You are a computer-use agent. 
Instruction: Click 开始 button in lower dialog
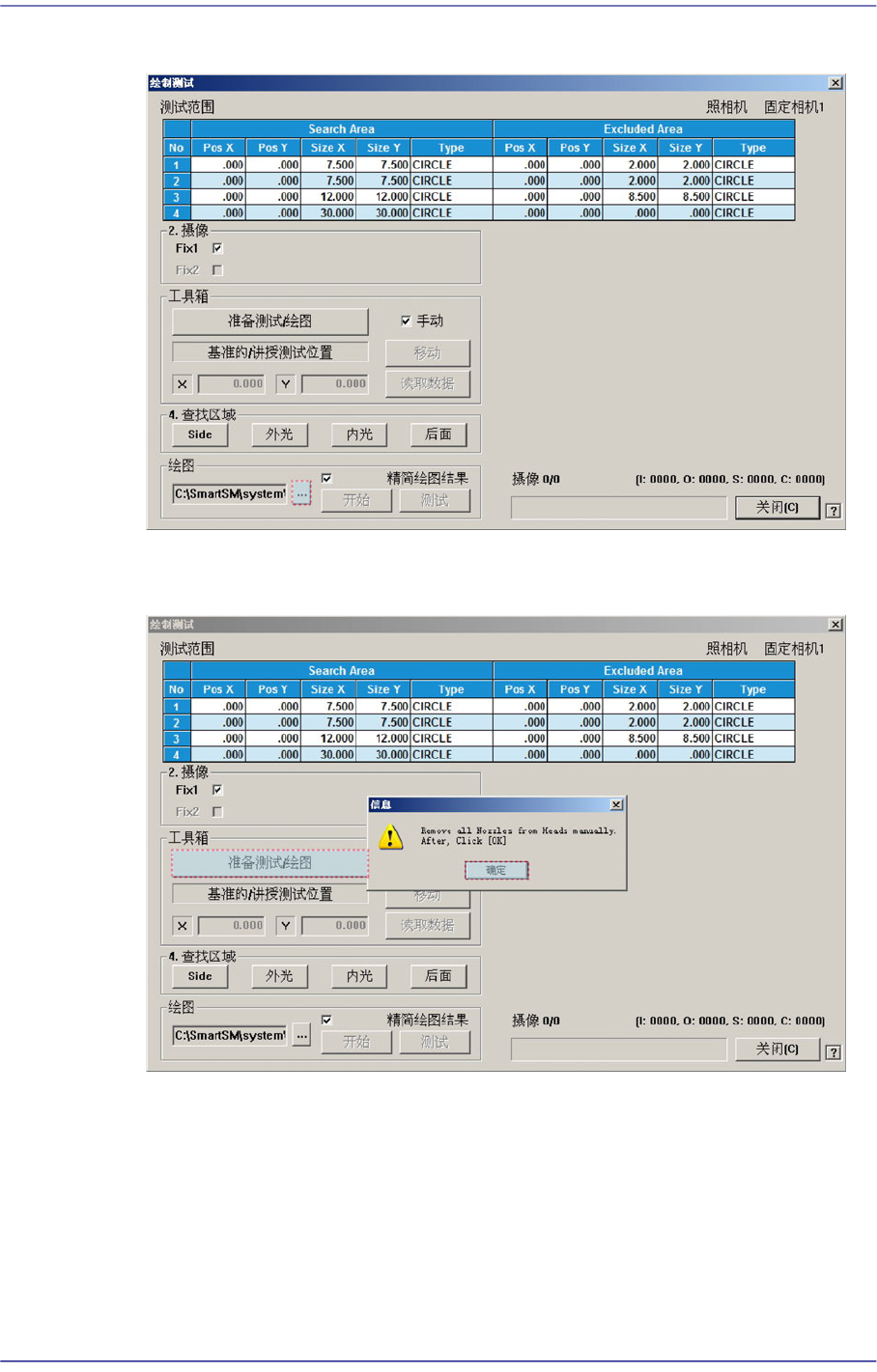tap(356, 1042)
